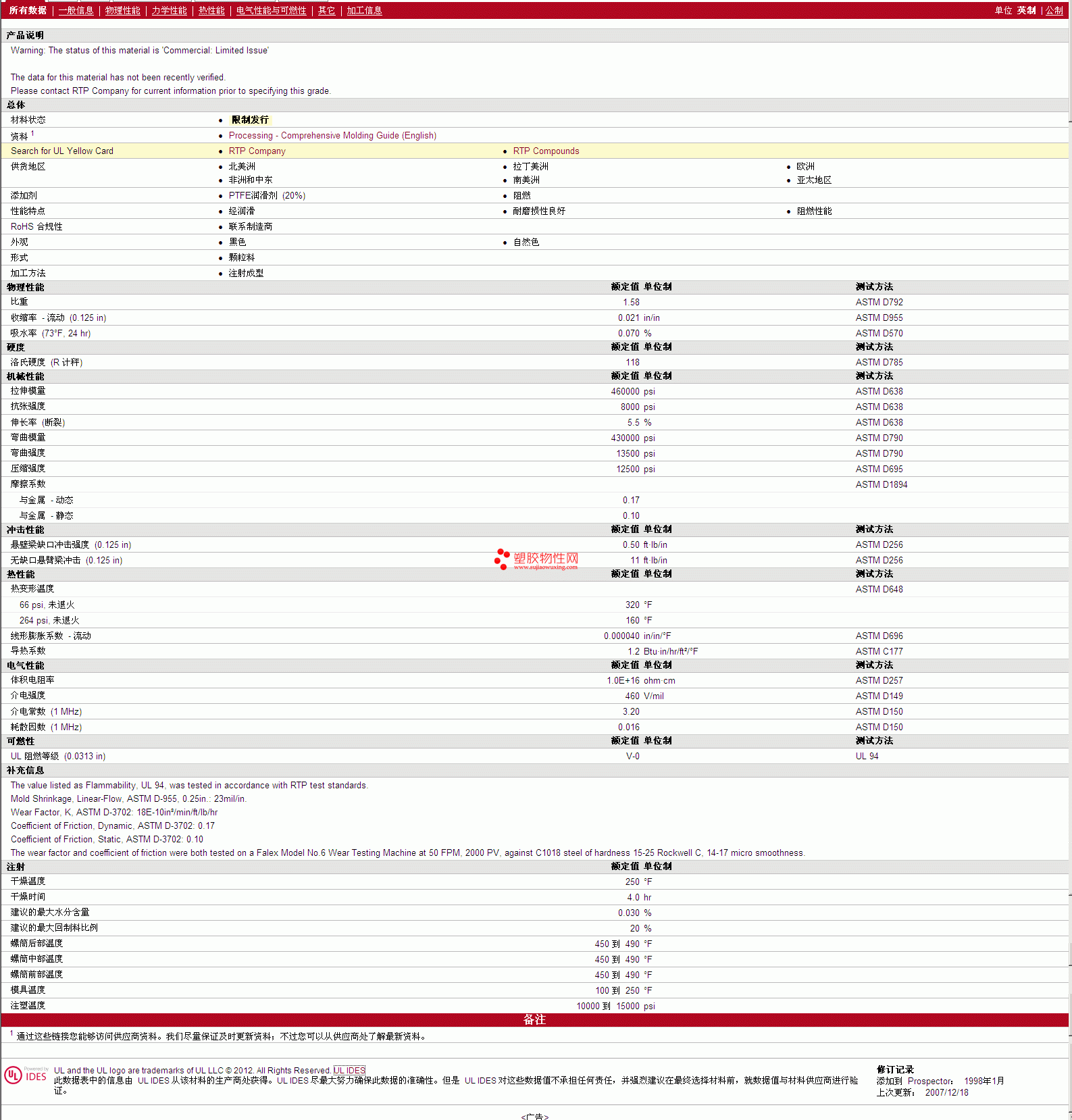The height and width of the screenshot is (1120, 1072).
Task: Select the 拉伸模量 value 460000 psi
Action: click(x=633, y=391)
